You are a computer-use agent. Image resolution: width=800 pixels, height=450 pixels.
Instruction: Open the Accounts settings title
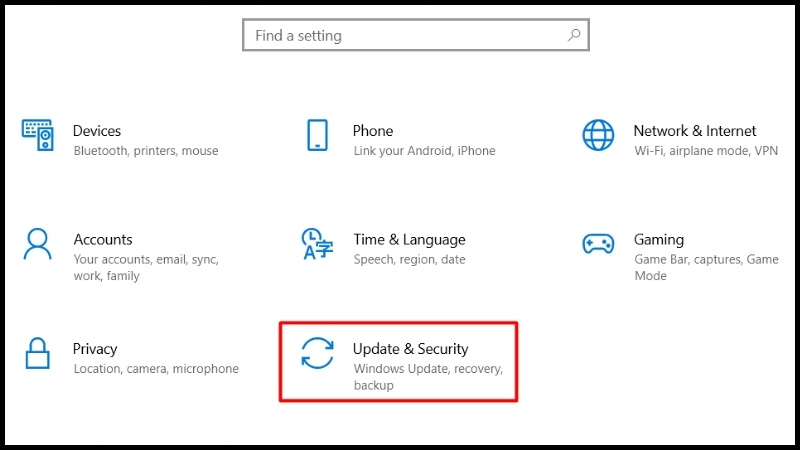click(103, 240)
